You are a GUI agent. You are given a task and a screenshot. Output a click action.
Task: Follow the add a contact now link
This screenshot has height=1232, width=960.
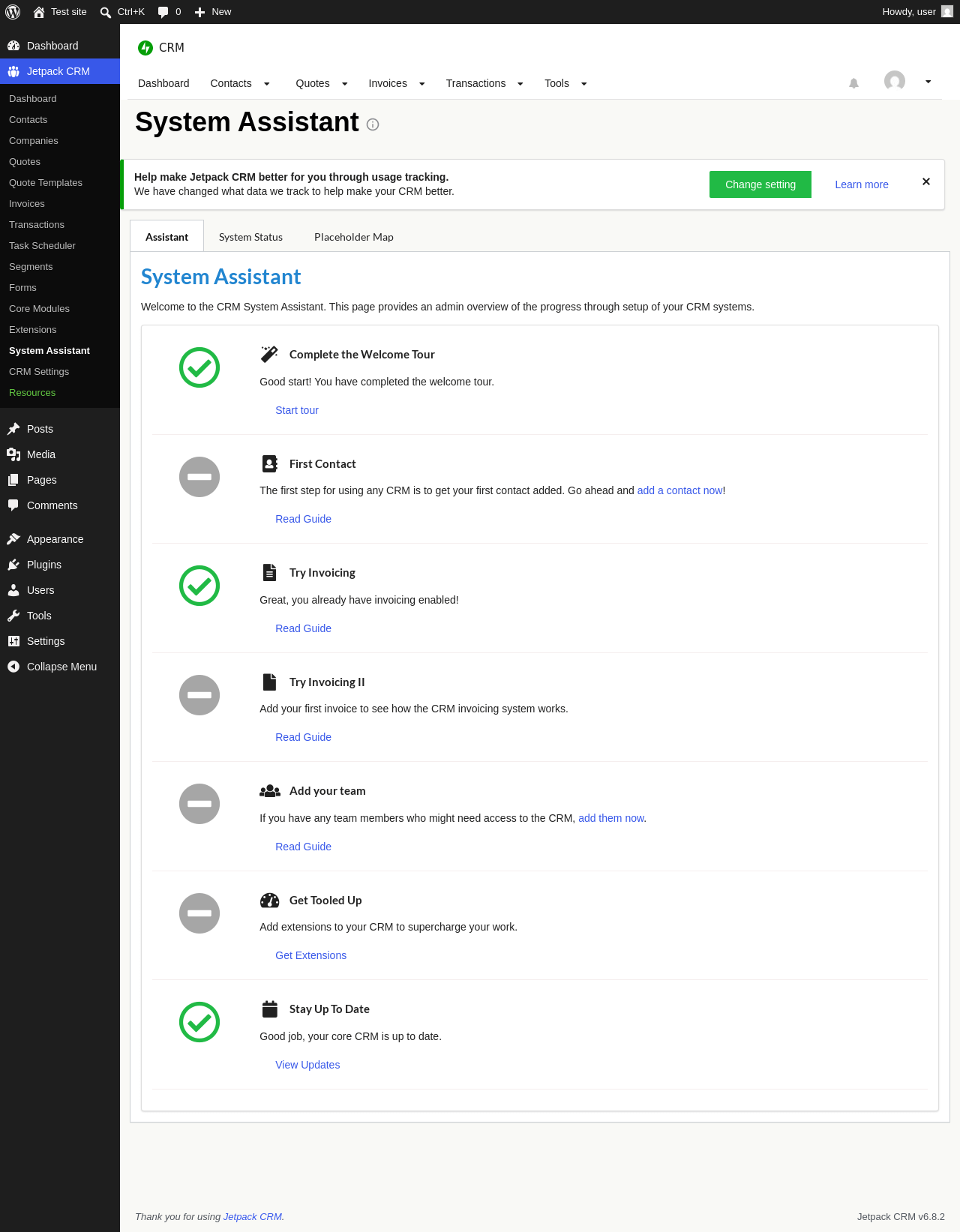[680, 490]
